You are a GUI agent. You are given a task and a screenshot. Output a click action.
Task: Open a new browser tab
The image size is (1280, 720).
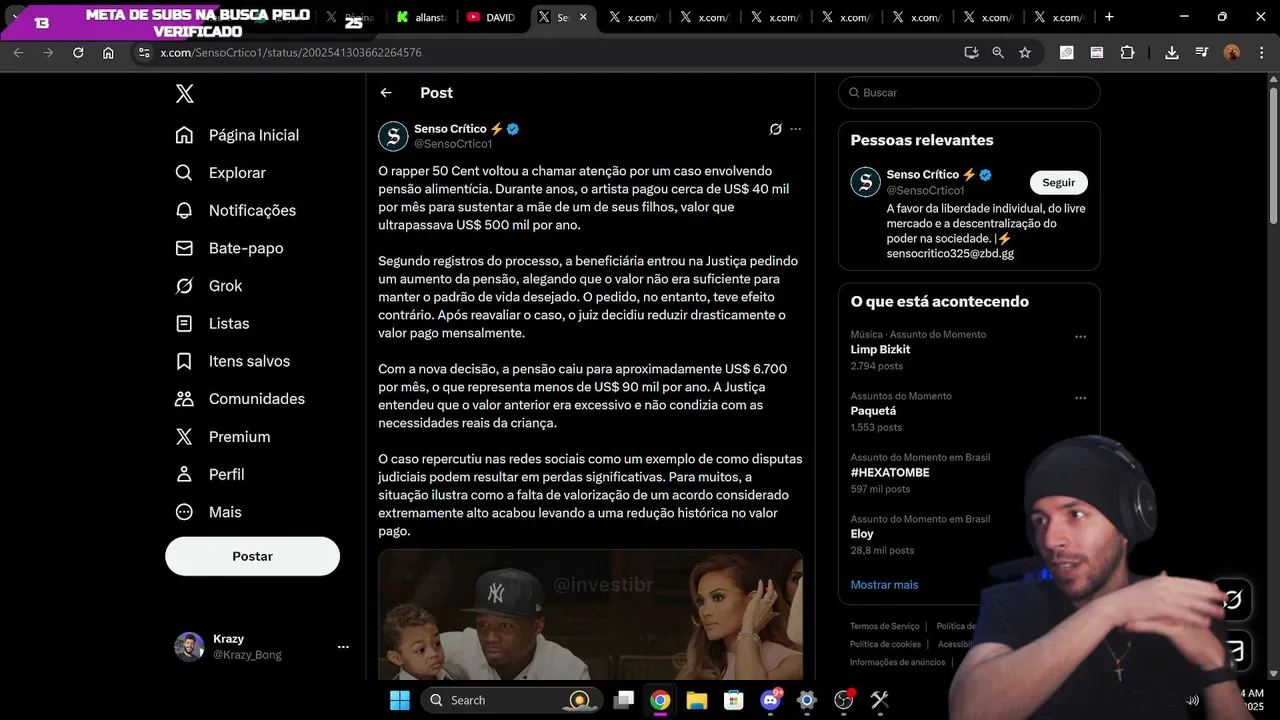1109,17
